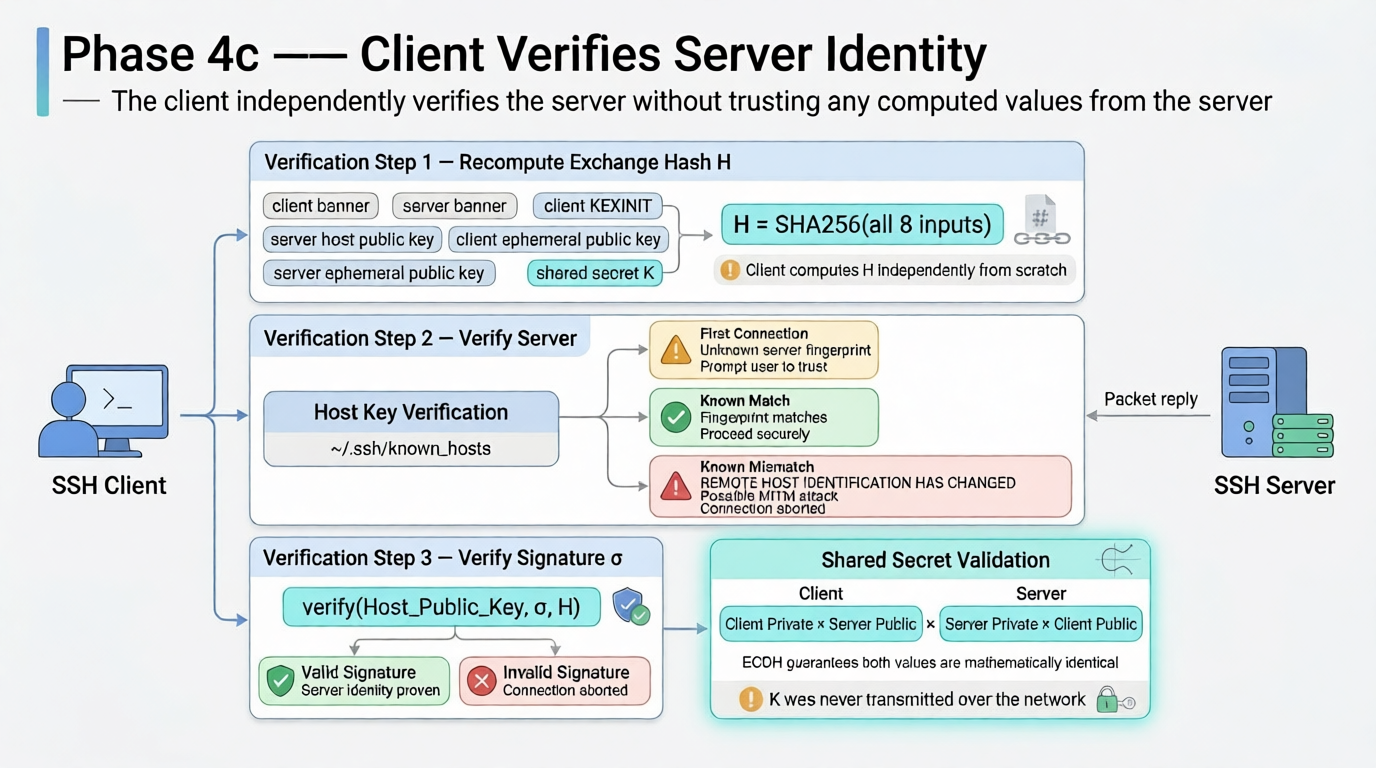
Task: Click 'ECDH guarantees both values are mathematically identical' text
Action: pyautogui.click(x=930, y=662)
